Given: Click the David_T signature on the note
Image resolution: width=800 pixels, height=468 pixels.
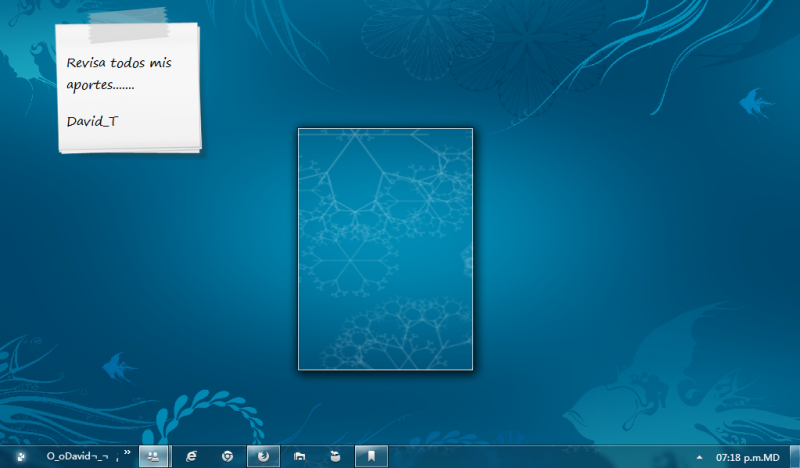Looking at the screenshot, I should pyautogui.click(x=92, y=120).
